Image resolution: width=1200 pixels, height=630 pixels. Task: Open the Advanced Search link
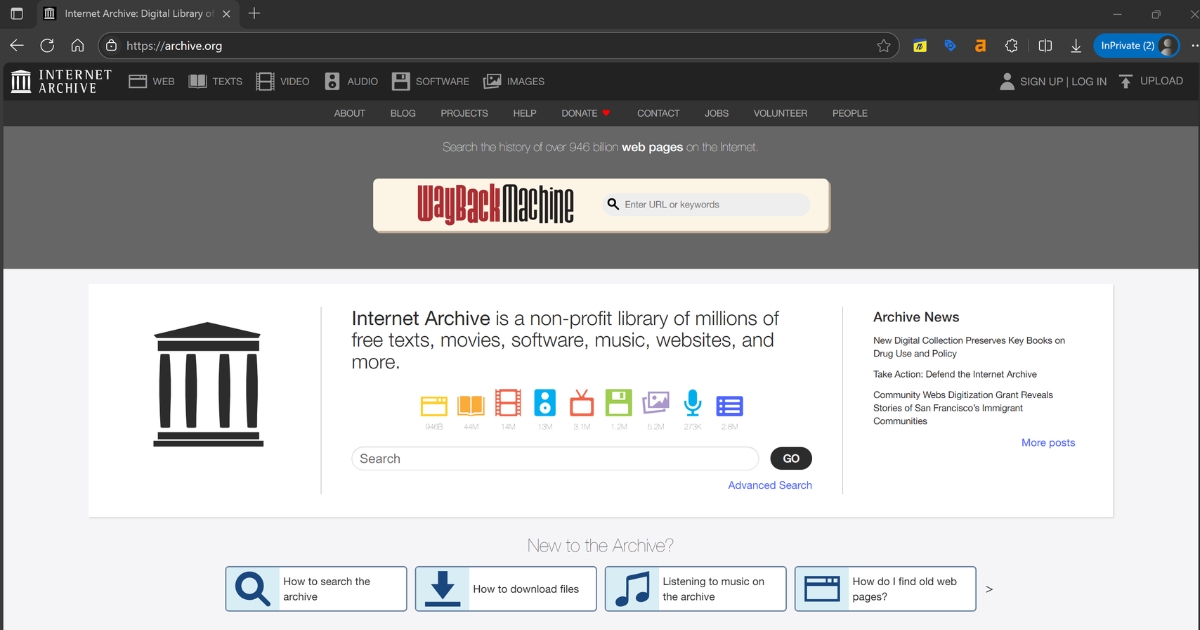point(769,485)
